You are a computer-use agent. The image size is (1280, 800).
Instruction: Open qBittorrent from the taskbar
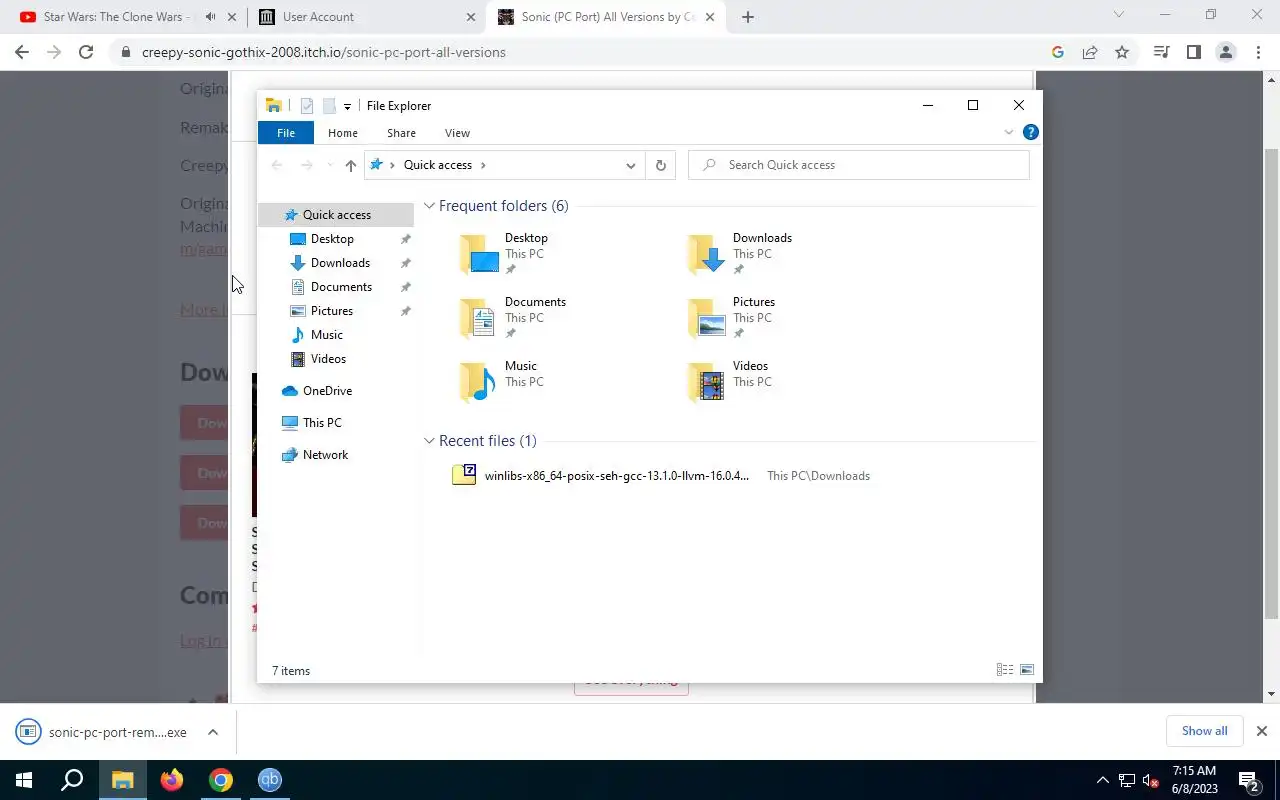(x=270, y=780)
